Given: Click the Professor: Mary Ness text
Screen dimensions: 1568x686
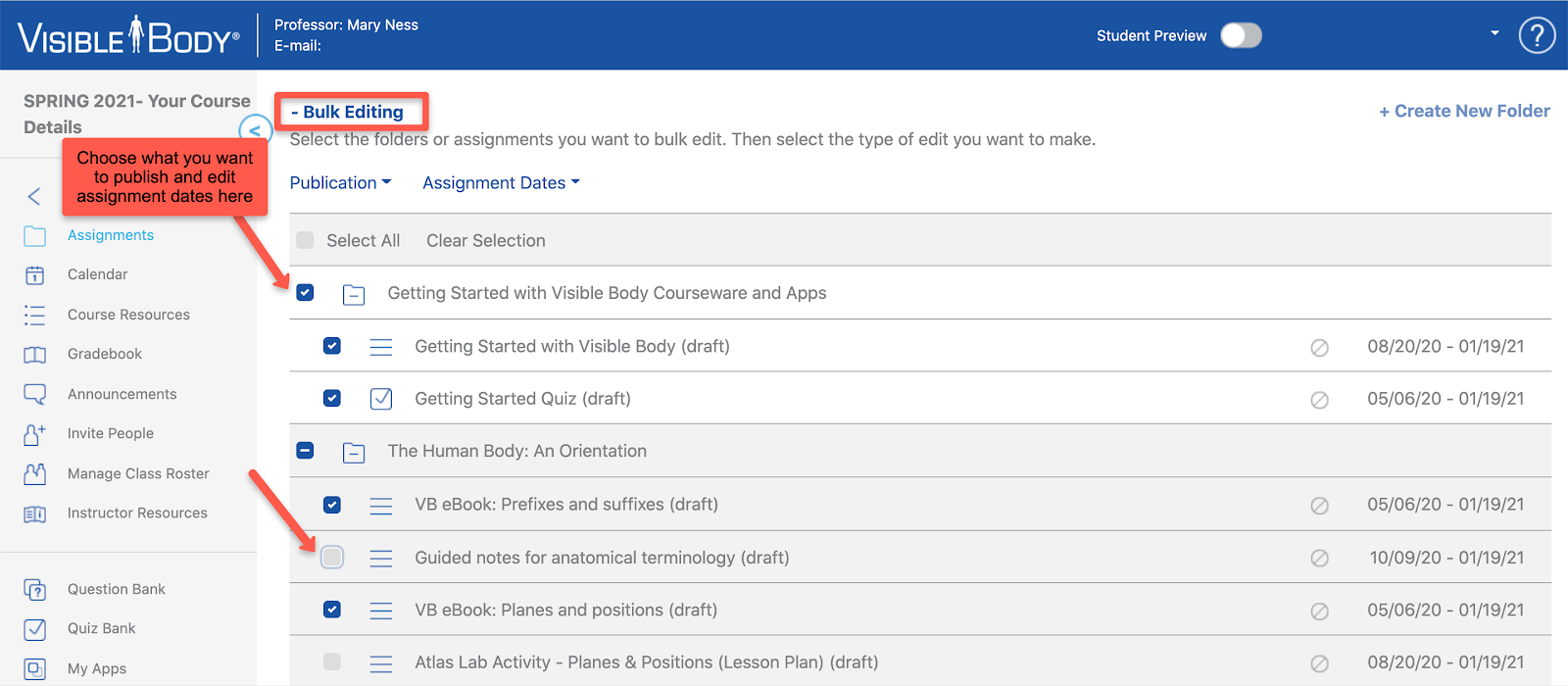Looking at the screenshot, I should point(346,24).
